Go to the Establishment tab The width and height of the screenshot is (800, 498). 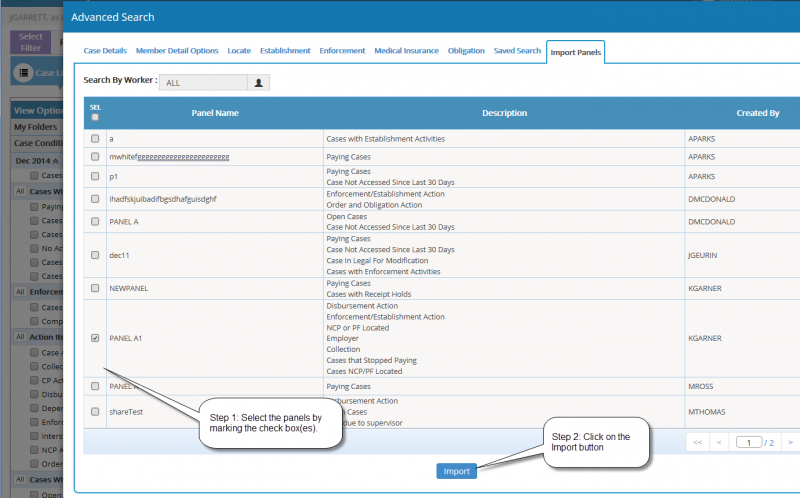click(x=285, y=51)
